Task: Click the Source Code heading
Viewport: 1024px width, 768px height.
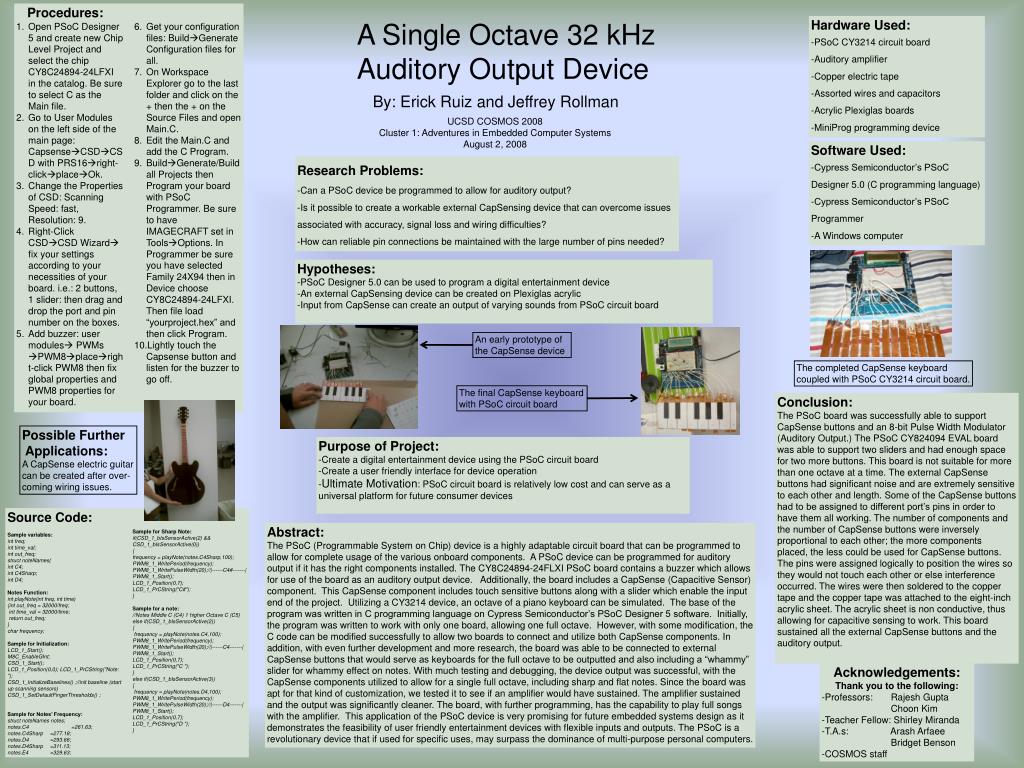Action: pyautogui.click(x=50, y=517)
